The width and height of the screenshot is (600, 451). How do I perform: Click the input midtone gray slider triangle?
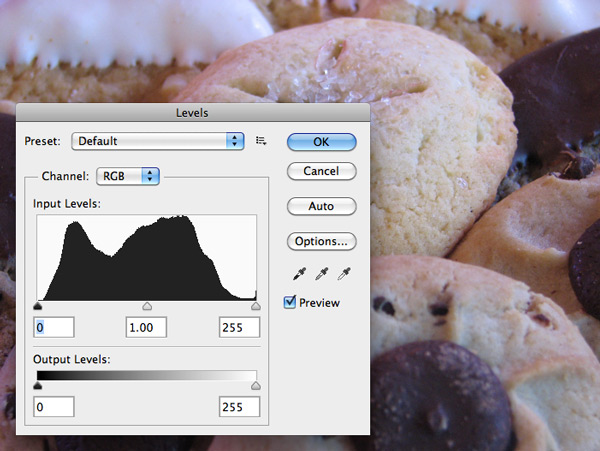pos(147,306)
